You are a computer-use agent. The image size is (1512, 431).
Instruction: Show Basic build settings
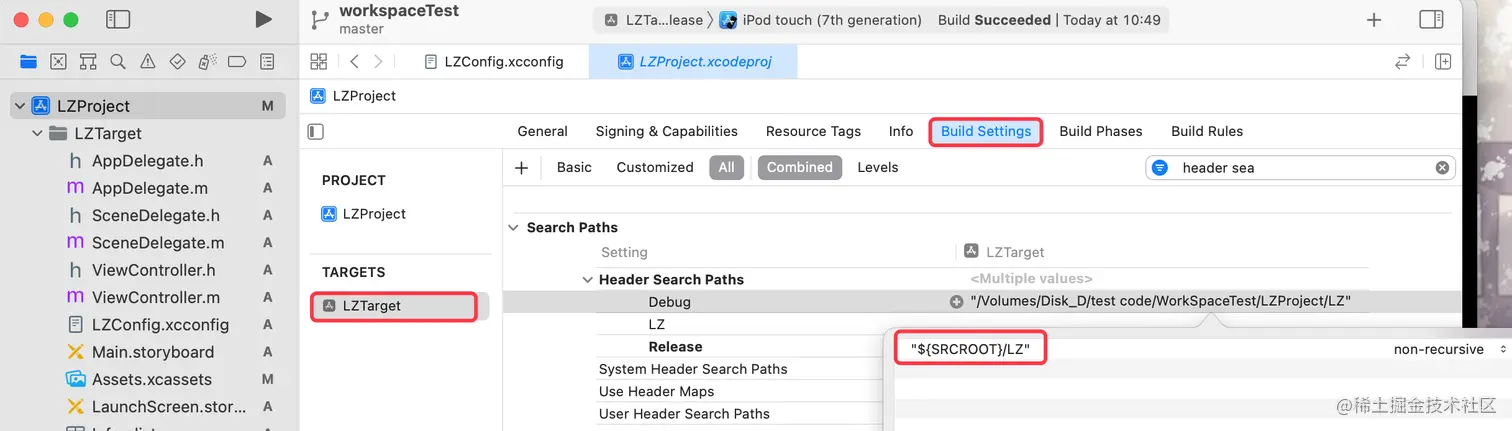coord(574,168)
